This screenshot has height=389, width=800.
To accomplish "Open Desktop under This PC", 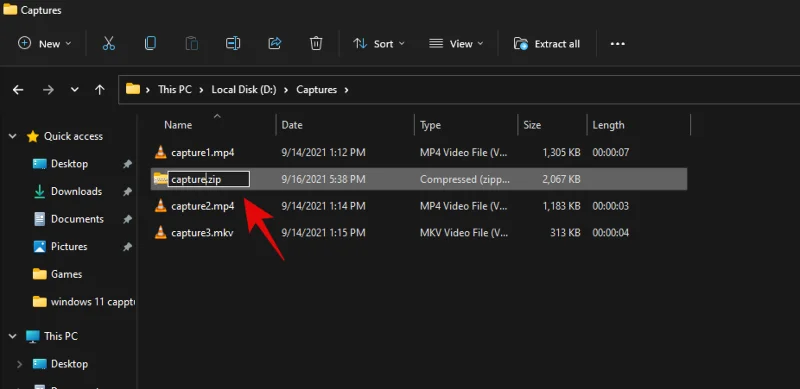I will (69, 364).
